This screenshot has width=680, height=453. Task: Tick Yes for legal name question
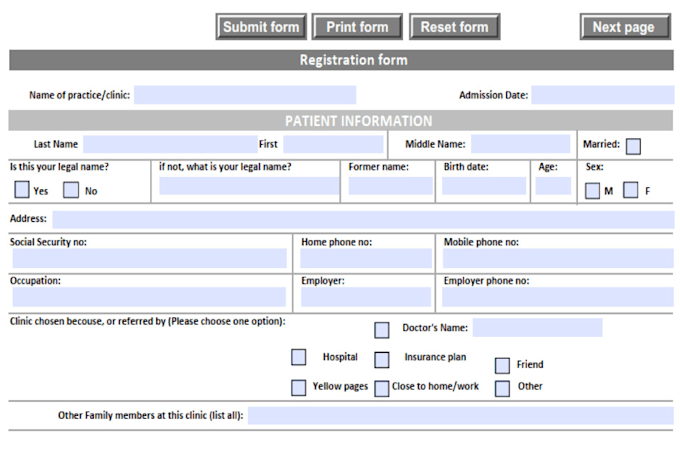pos(22,189)
